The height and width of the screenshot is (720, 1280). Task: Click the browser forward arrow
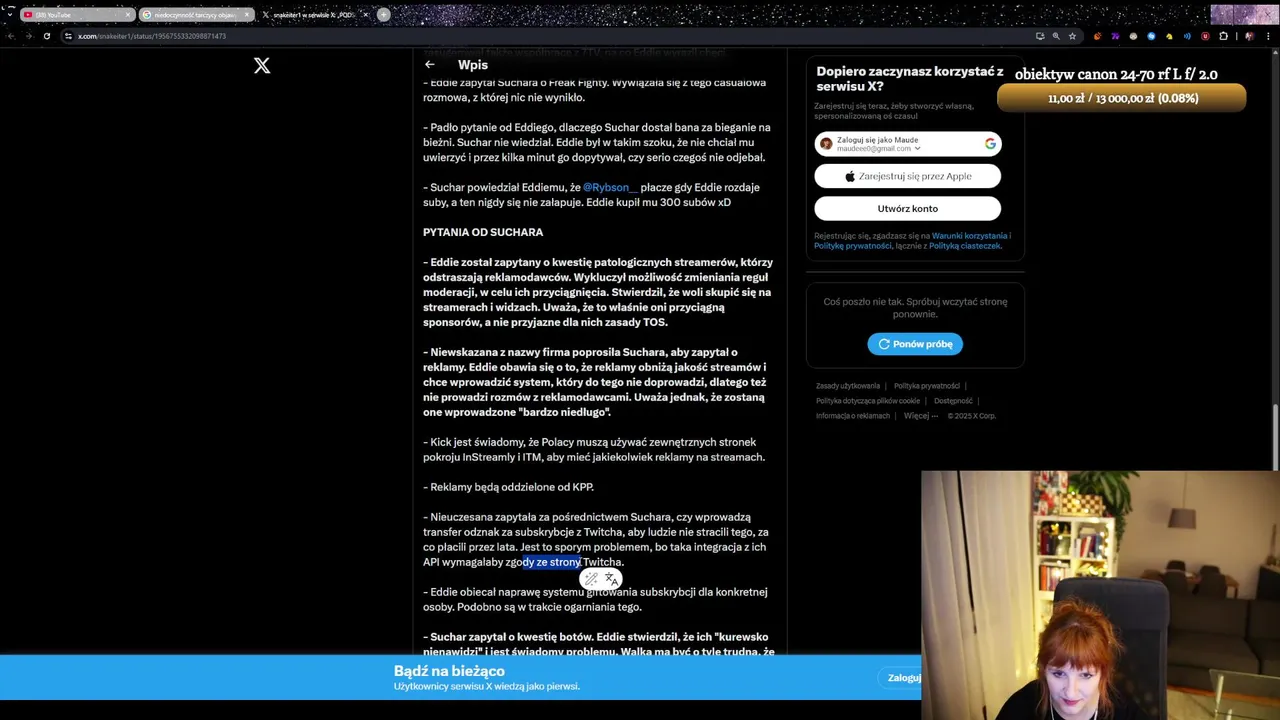tap(28, 36)
